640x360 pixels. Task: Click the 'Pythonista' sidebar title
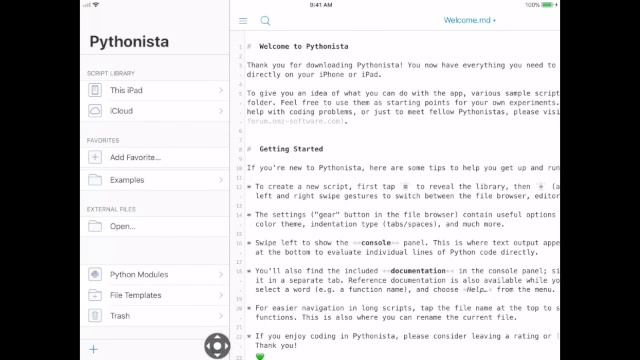click(129, 42)
